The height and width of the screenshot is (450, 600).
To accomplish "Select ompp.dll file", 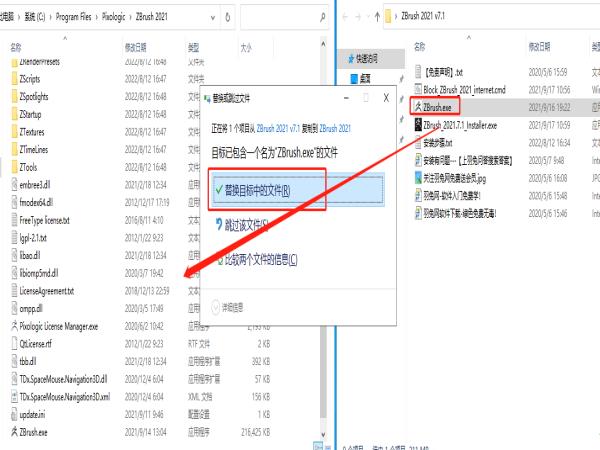I will [x=31, y=308].
